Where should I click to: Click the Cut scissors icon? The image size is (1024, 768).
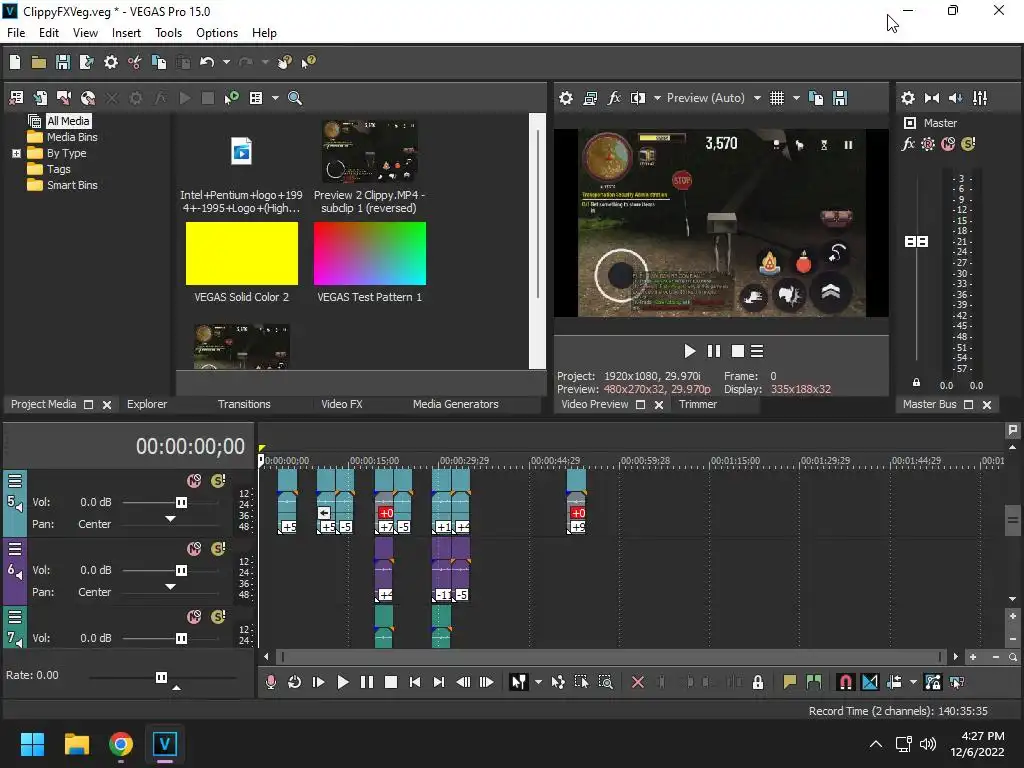click(x=135, y=62)
